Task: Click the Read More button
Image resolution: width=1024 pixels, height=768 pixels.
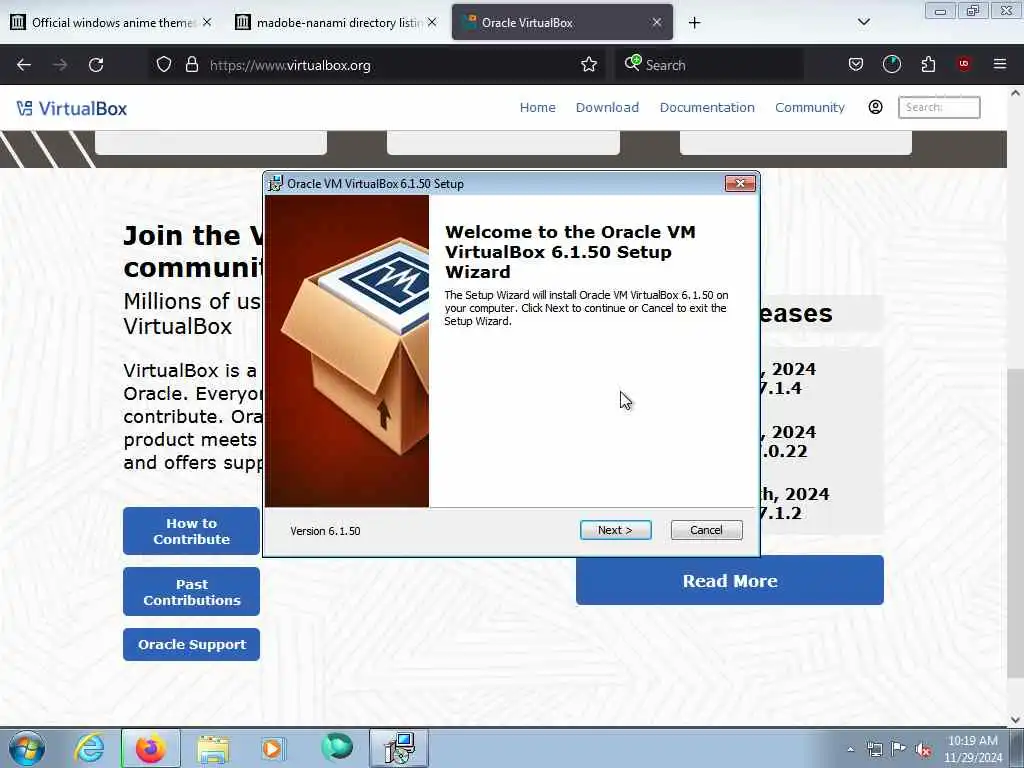Action: click(x=729, y=581)
